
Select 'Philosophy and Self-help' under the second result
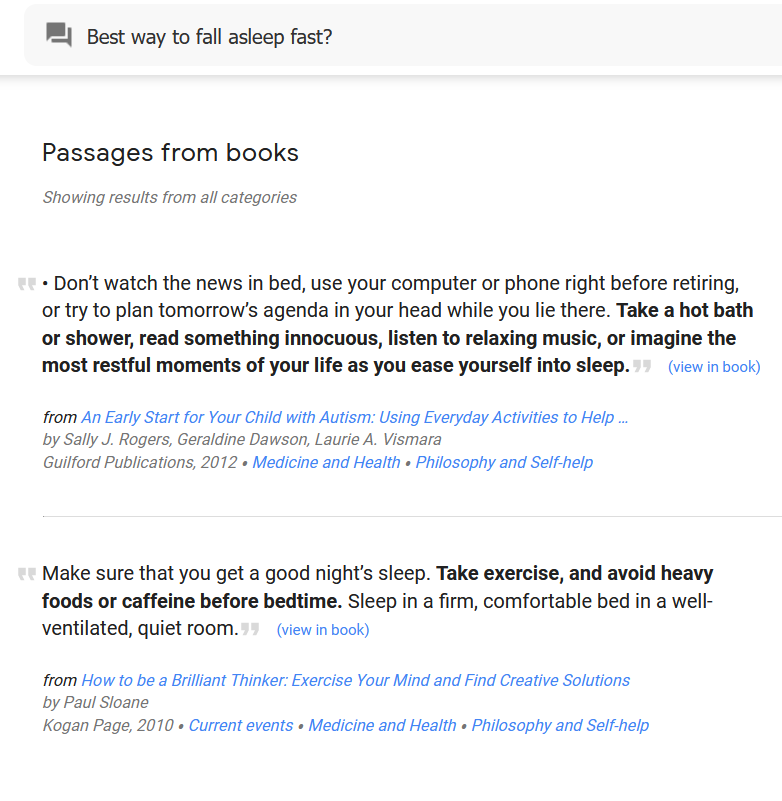point(559,725)
